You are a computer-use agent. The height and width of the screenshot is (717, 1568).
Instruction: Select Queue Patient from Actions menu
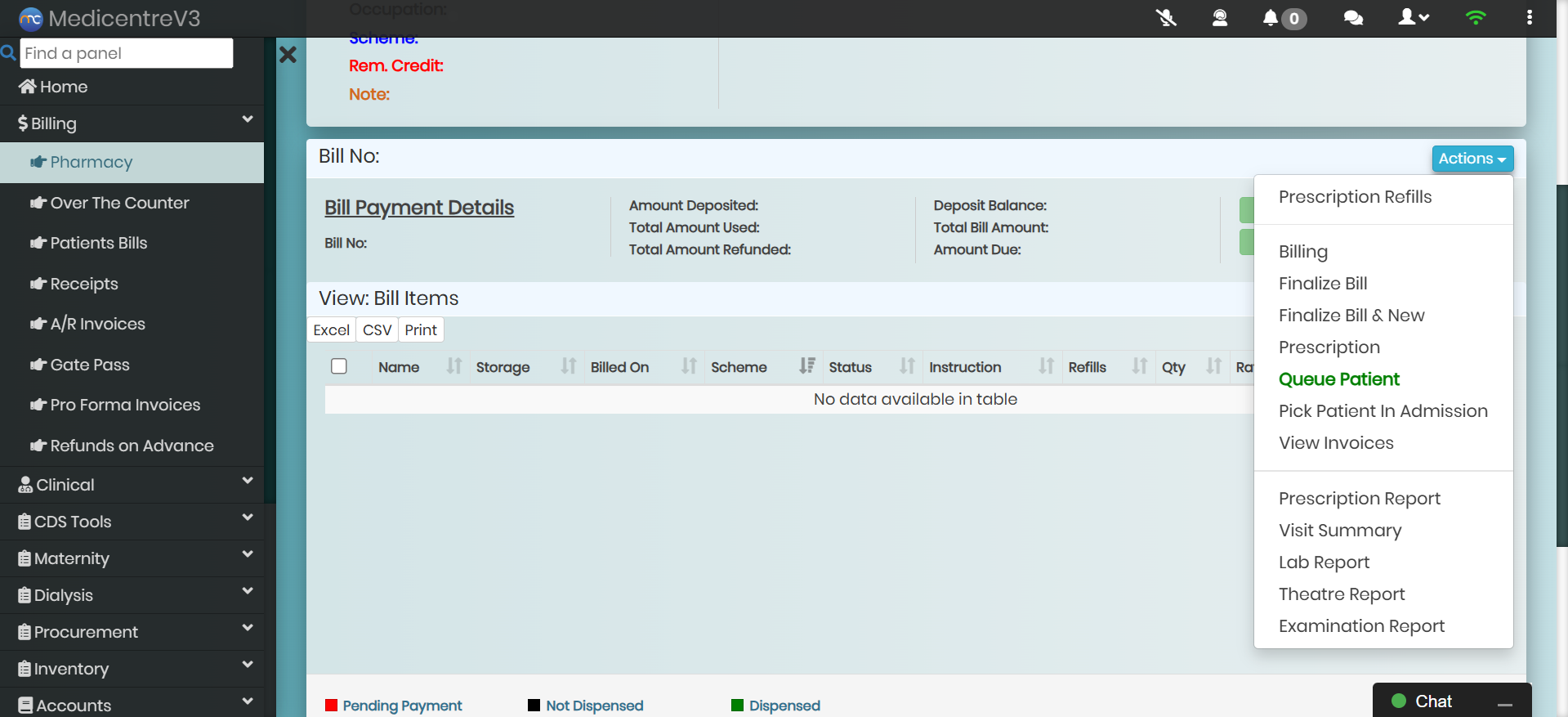click(x=1338, y=379)
